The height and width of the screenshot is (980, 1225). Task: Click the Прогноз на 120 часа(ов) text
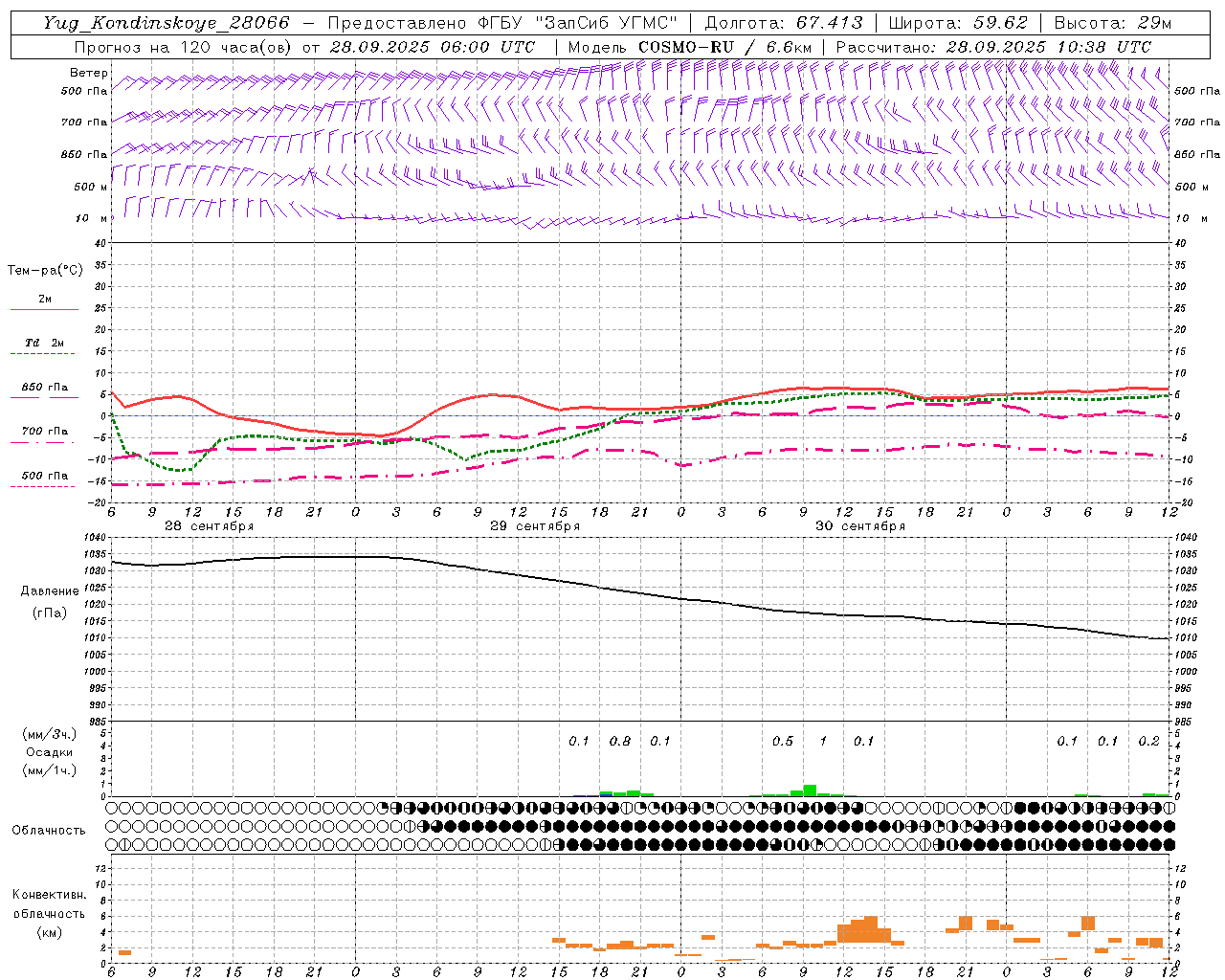pyautogui.click(x=184, y=47)
